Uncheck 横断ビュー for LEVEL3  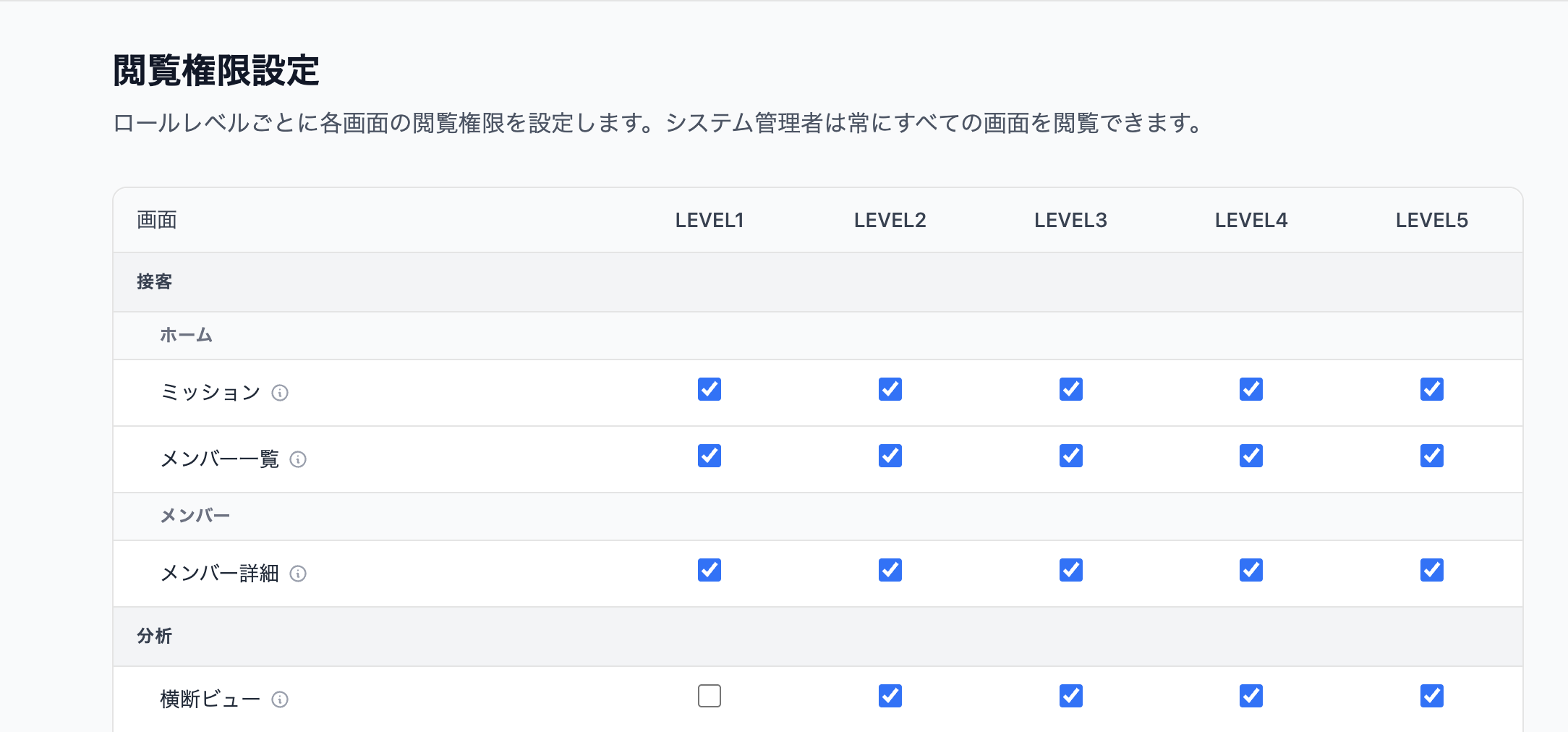pyautogui.click(x=1071, y=696)
